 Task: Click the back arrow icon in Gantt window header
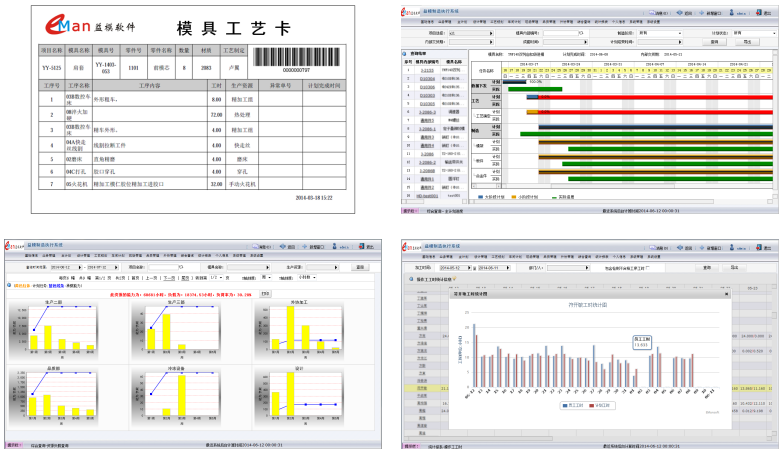coord(678,13)
